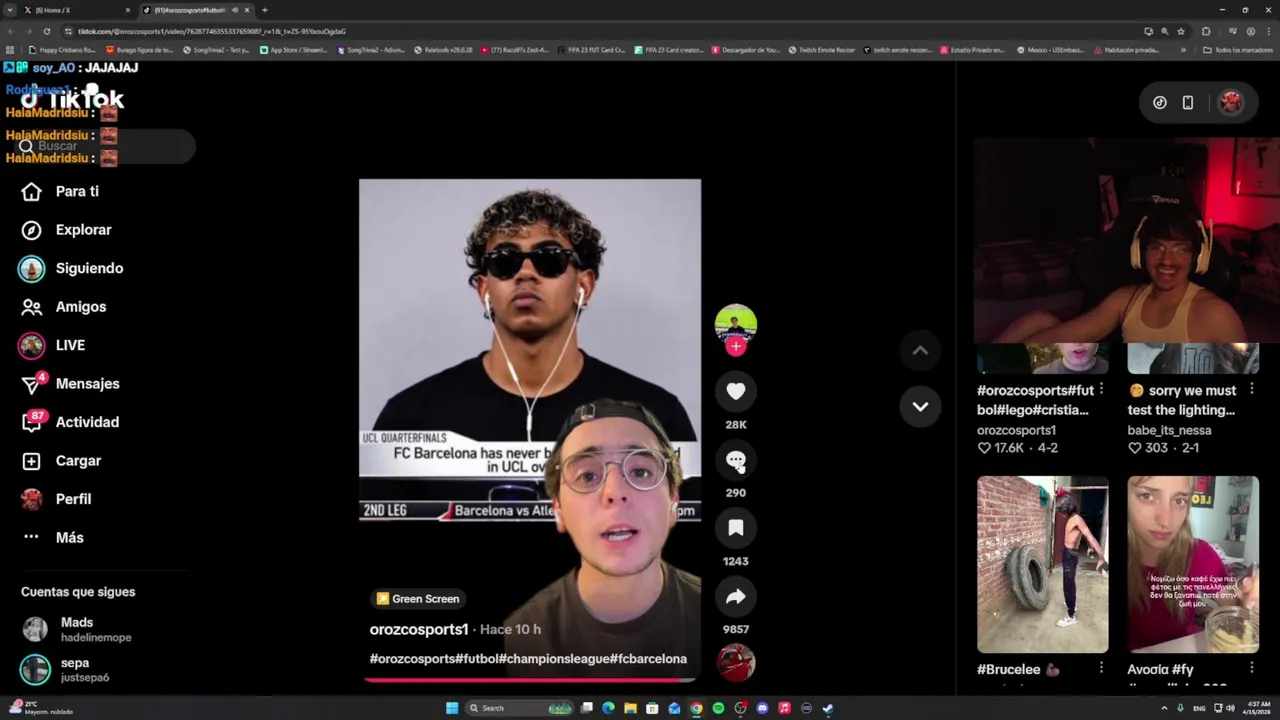
Task: Go to the next video with the down arrow
Action: pos(920,406)
